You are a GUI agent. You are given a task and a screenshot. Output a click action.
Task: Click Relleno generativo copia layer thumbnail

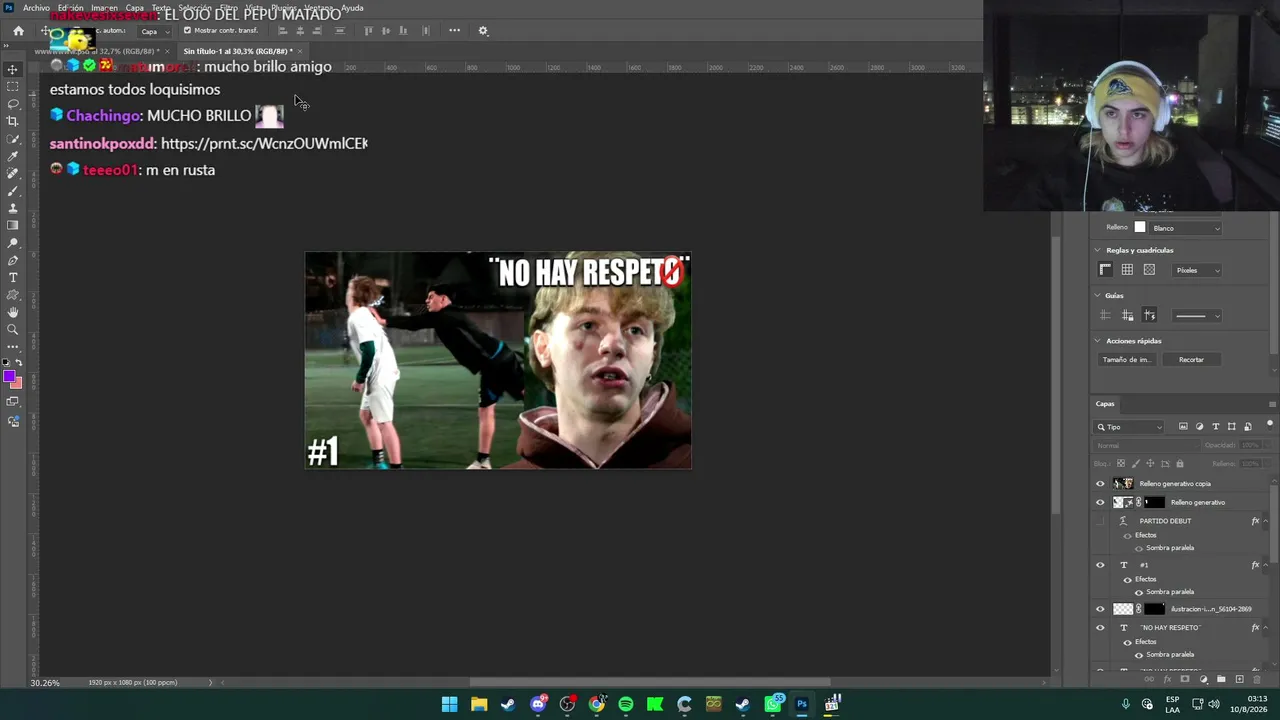click(1123, 484)
